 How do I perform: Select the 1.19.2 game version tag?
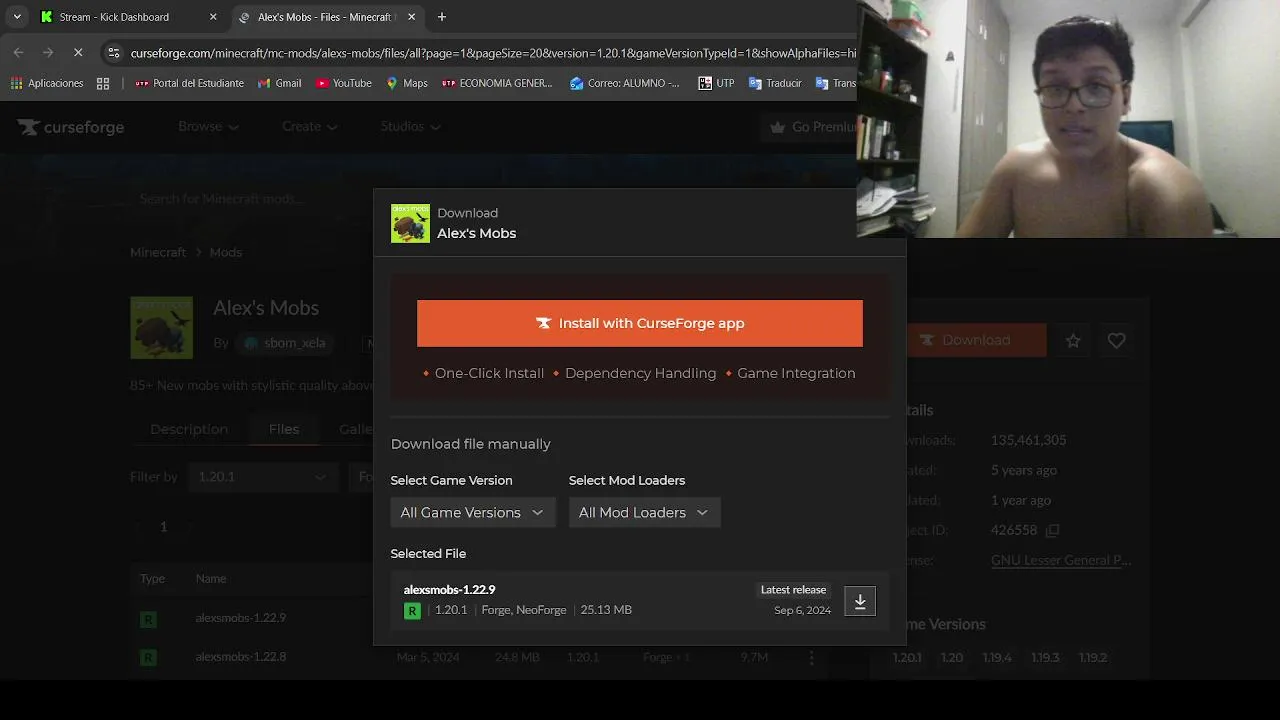[1093, 657]
